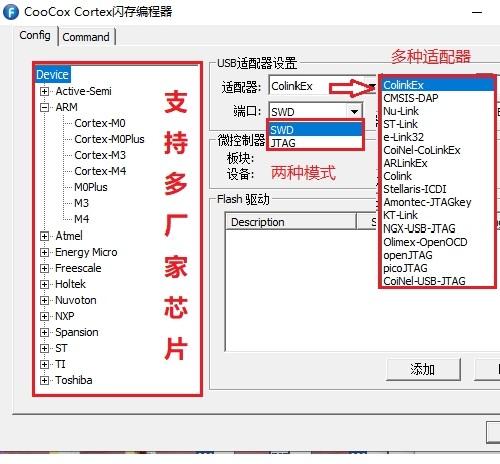The image size is (500, 464).
Task: Select the Toshiba tree label
Action: point(74,380)
